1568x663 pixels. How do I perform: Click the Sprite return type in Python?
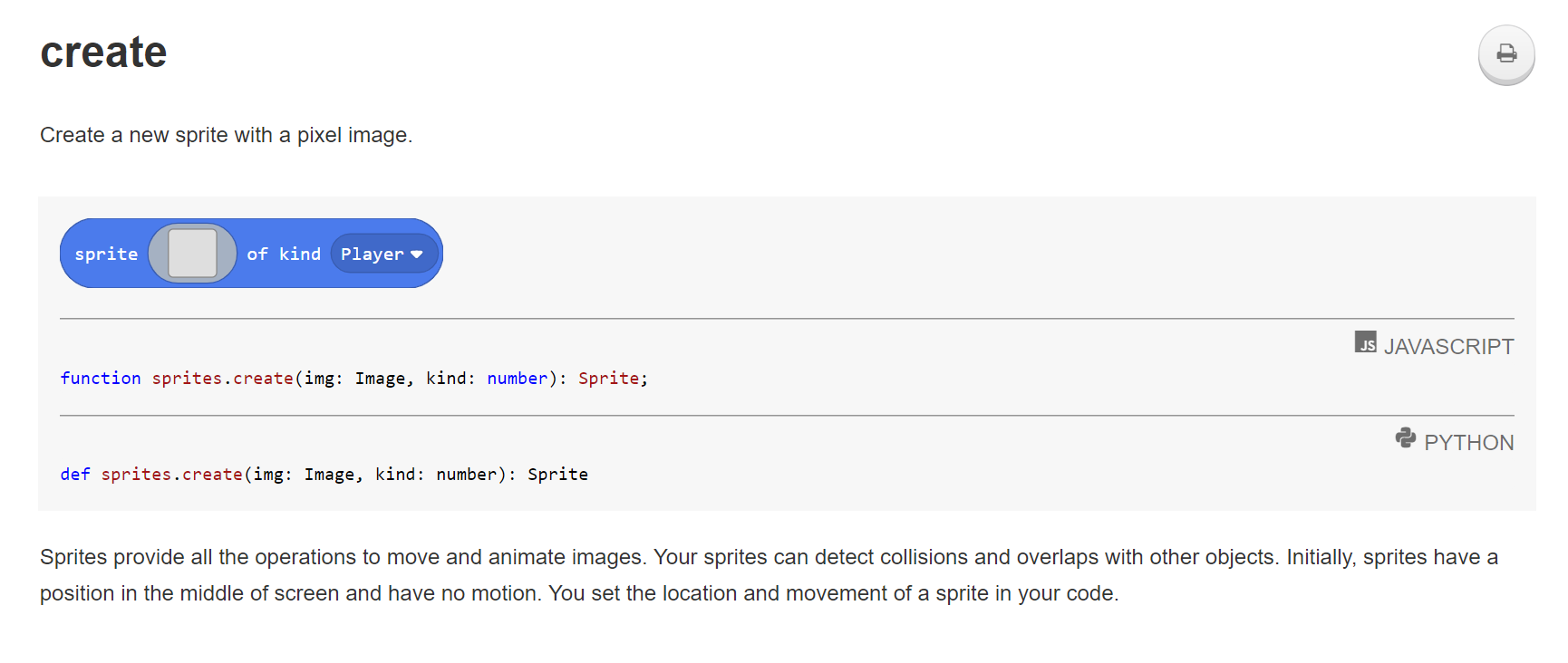pos(557,475)
